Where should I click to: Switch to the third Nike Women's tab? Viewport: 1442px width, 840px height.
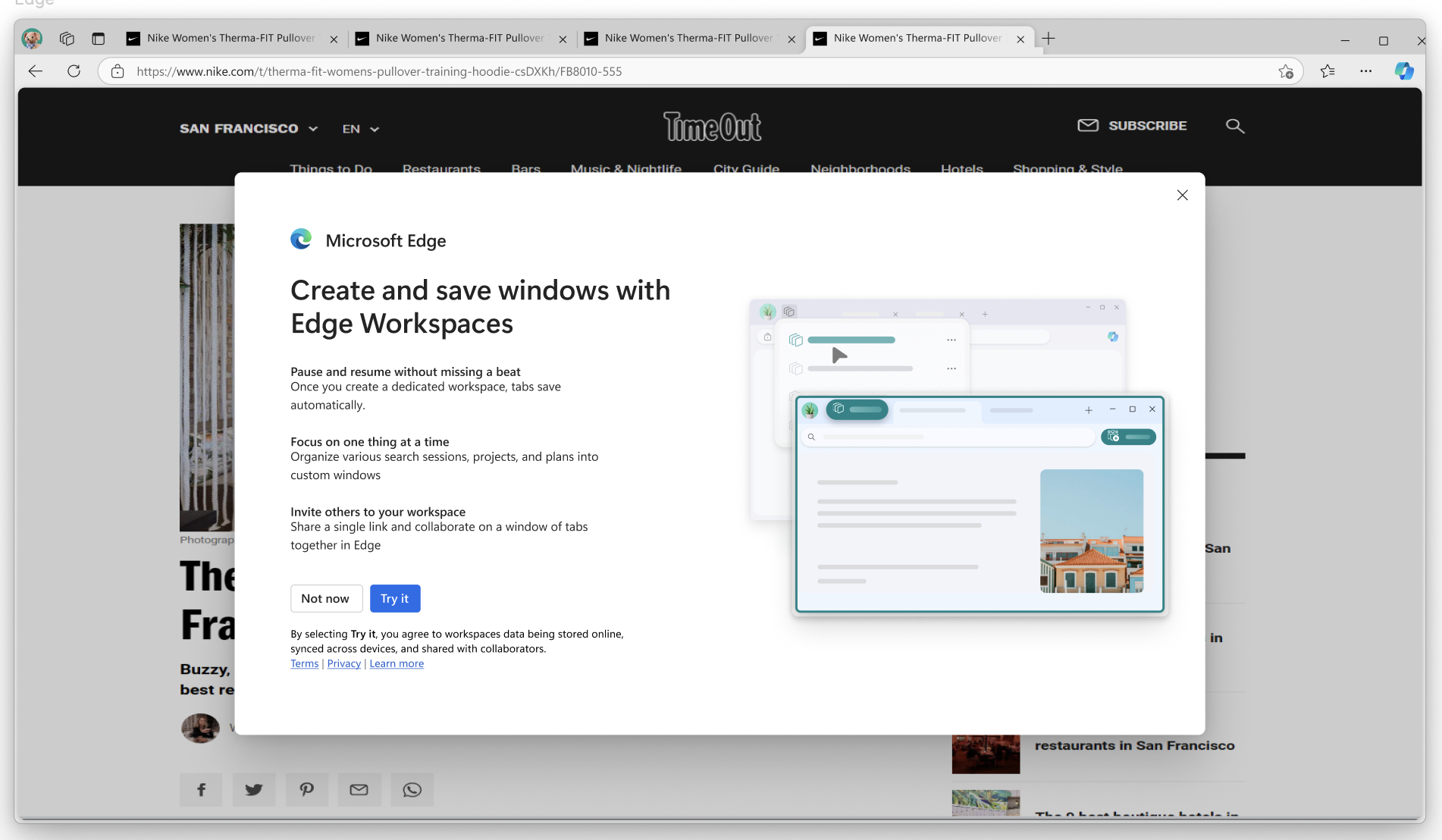690,38
